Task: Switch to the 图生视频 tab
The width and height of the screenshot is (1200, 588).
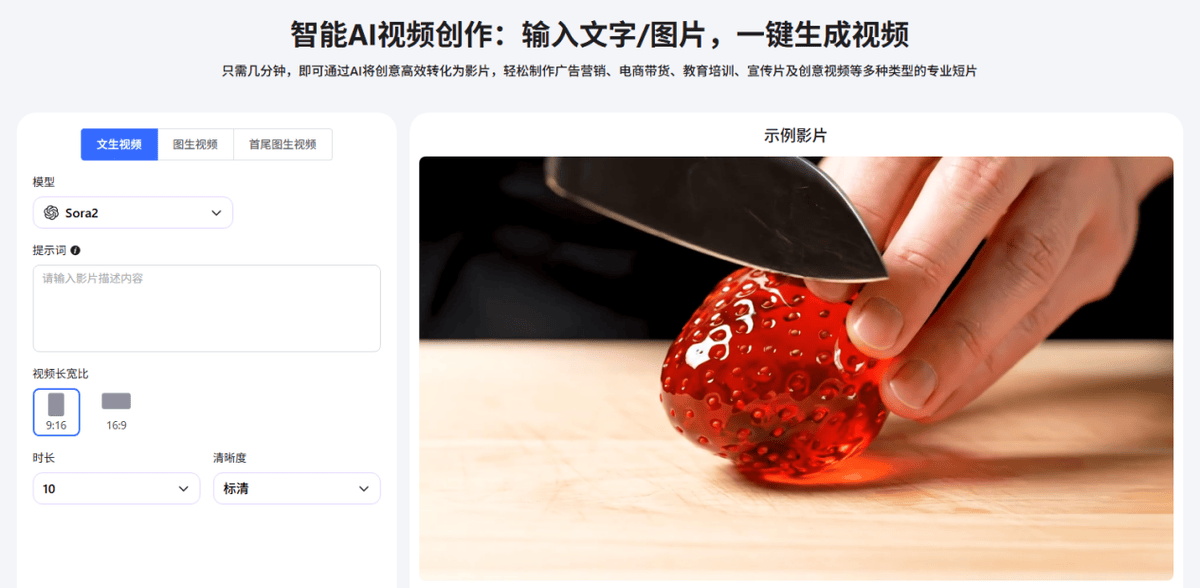Action: [x=195, y=144]
